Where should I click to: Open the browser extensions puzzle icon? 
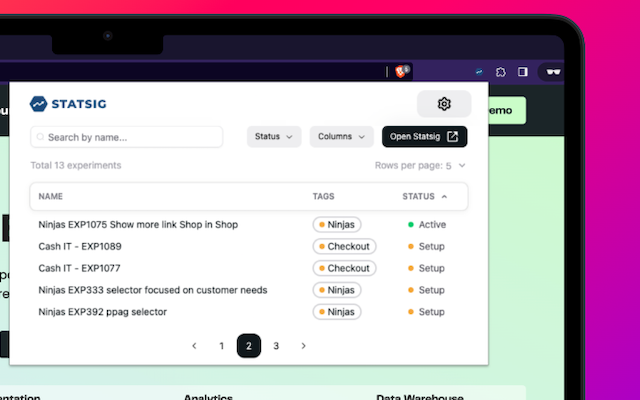click(x=500, y=72)
